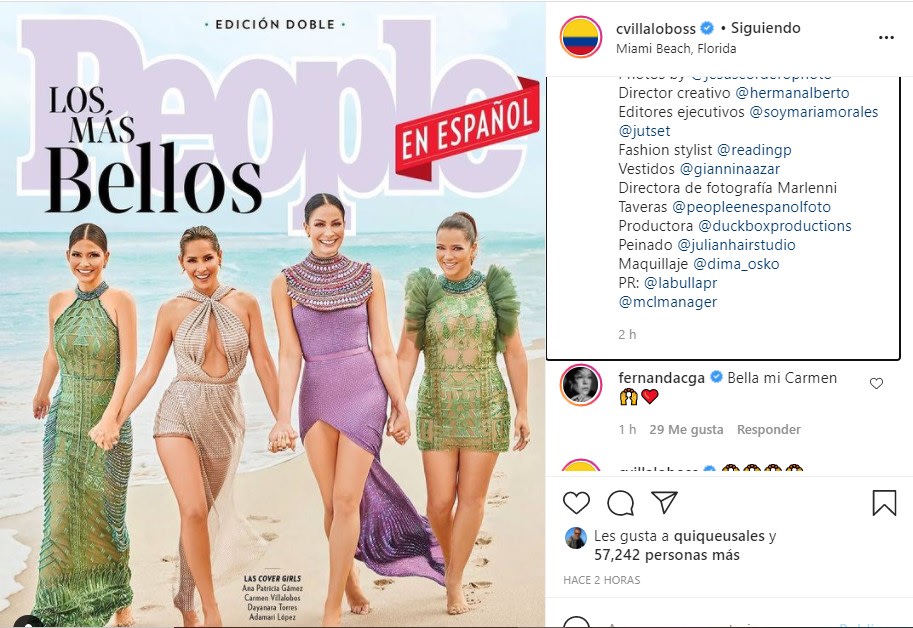Open the comment bubble icon

coord(620,503)
